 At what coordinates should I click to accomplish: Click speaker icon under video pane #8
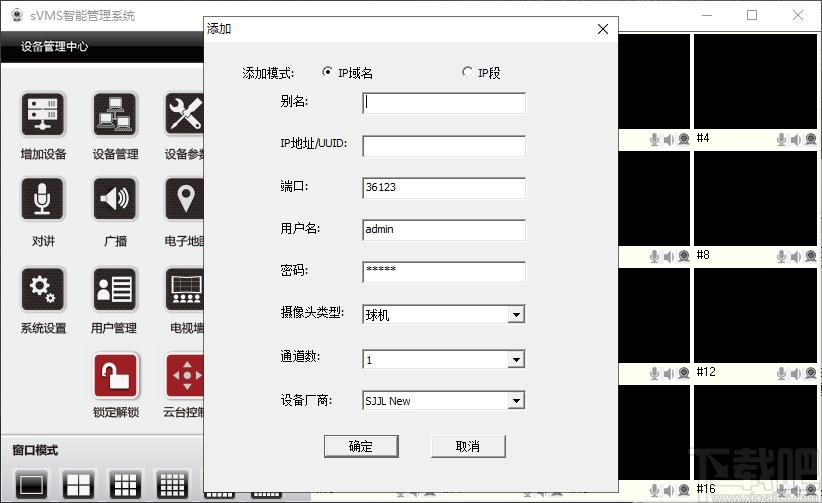(796, 256)
